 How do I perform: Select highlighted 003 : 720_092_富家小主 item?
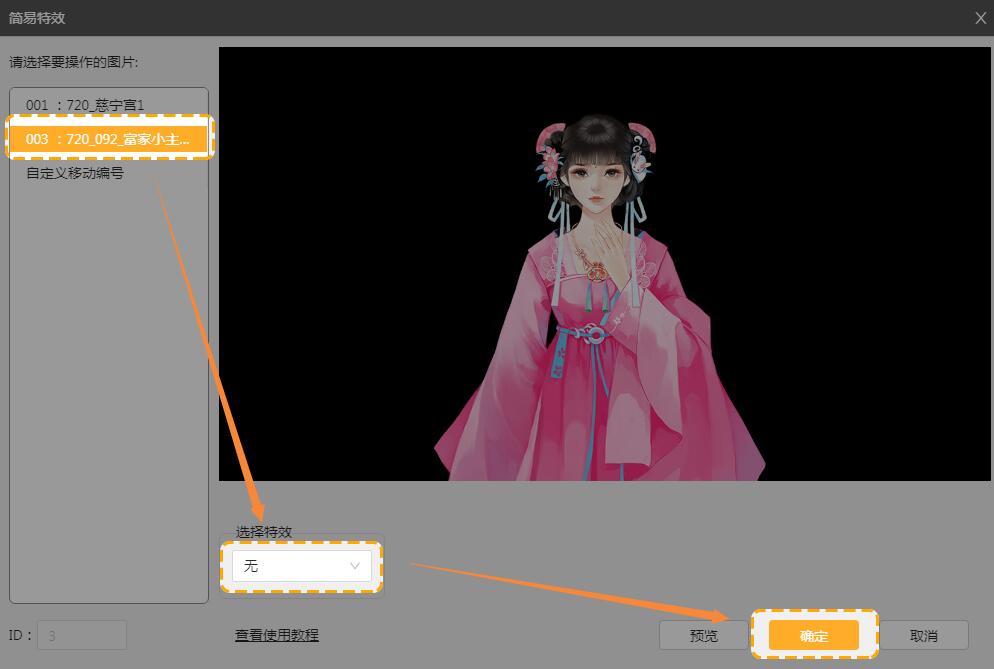point(108,139)
